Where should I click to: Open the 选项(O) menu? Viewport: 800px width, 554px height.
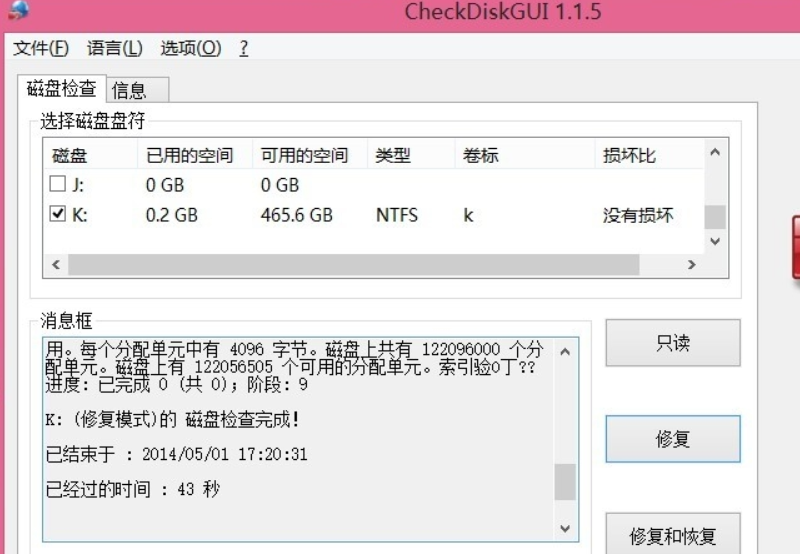pos(191,48)
